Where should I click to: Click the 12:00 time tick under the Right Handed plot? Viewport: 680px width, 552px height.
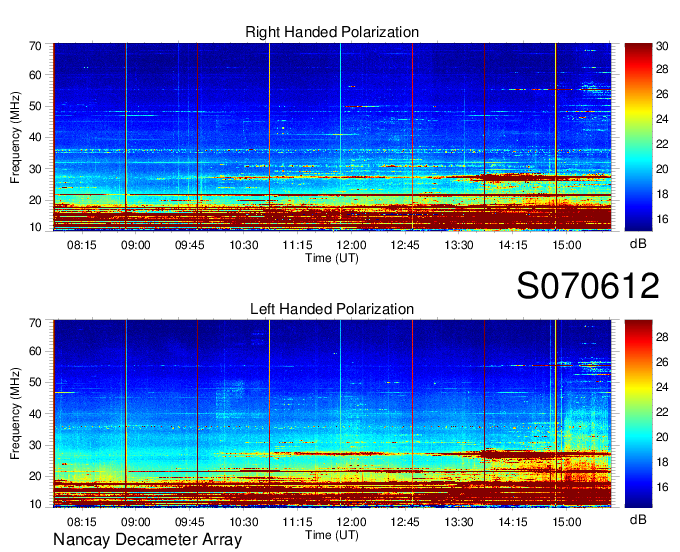[x=351, y=245]
